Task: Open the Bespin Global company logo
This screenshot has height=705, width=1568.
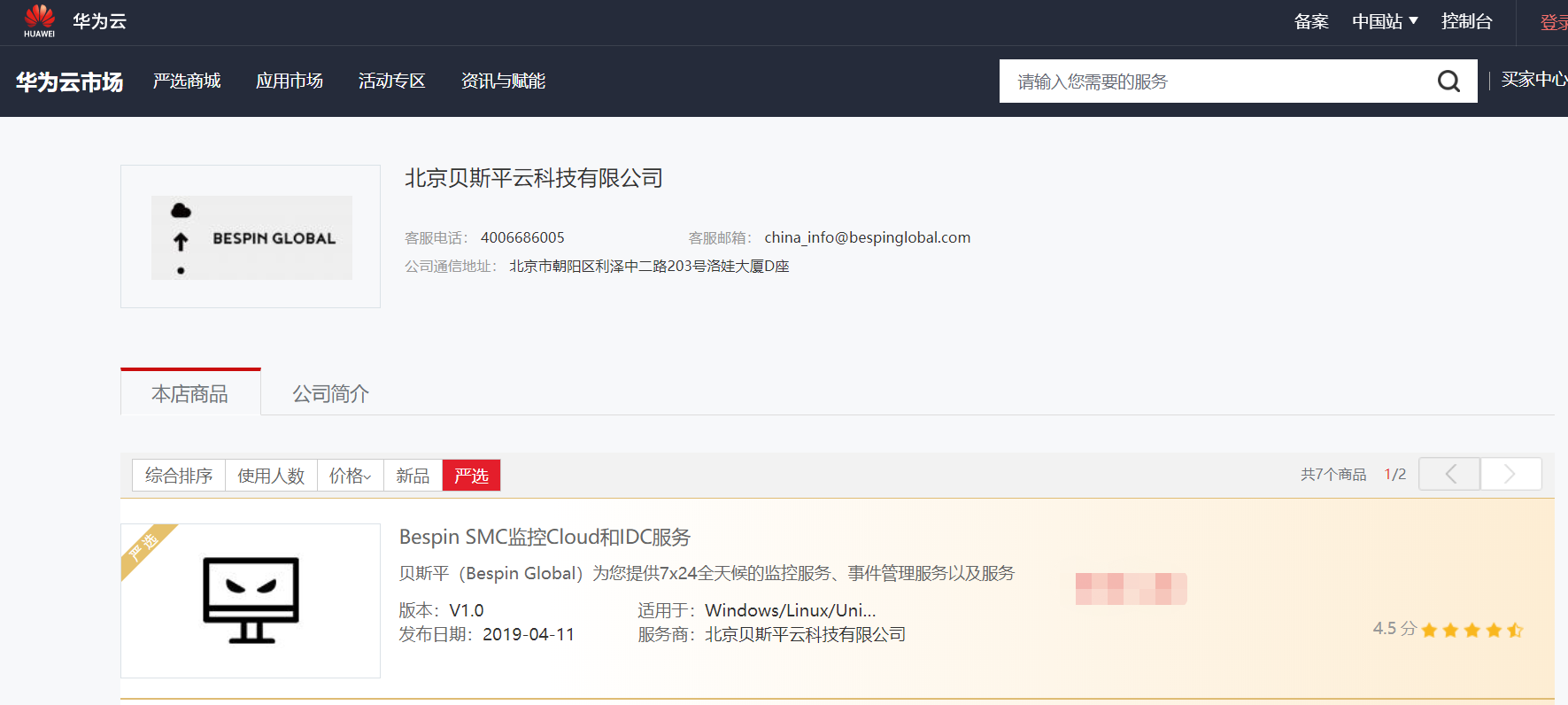Action: point(251,237)
